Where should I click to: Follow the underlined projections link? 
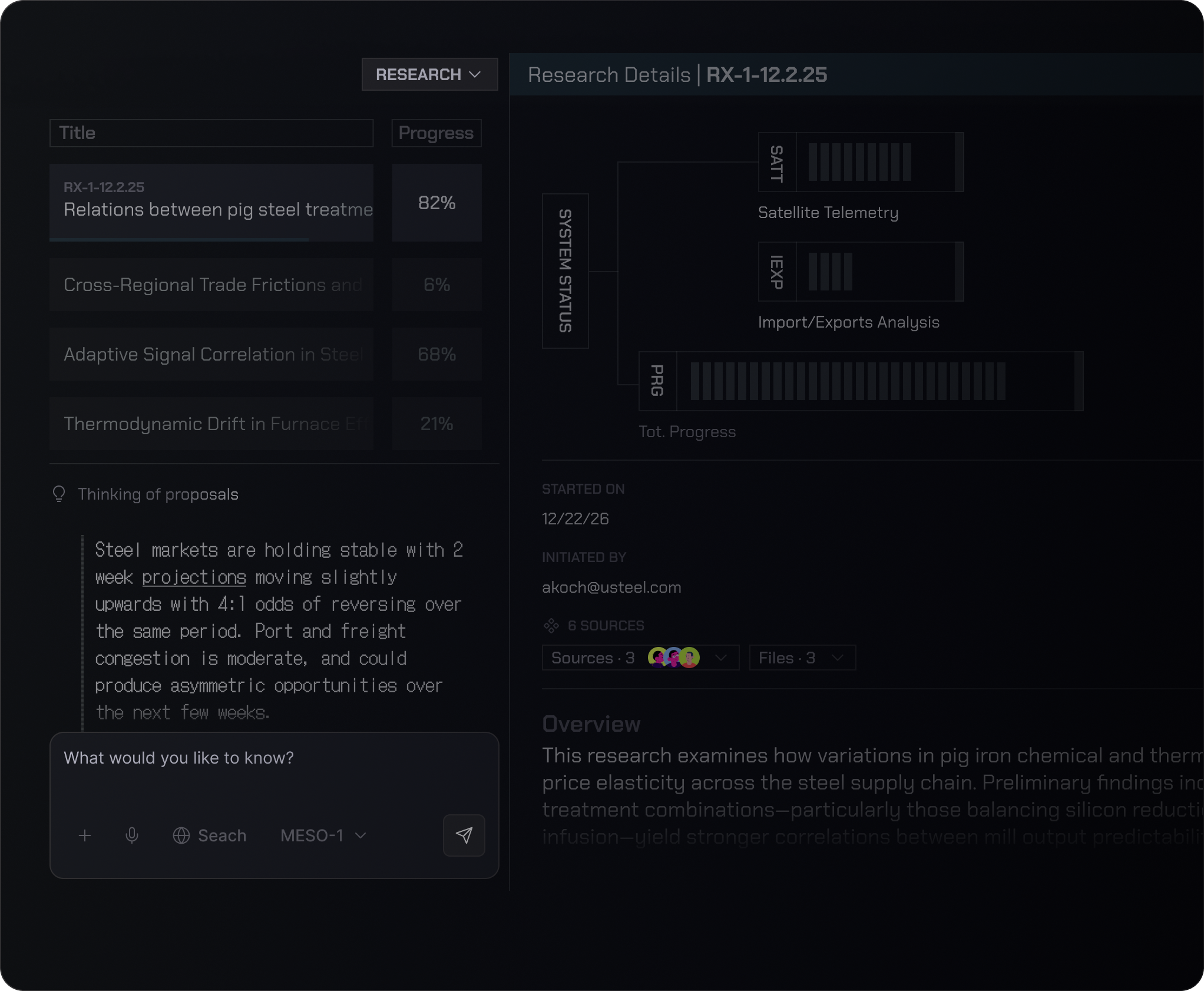point(194,577)
